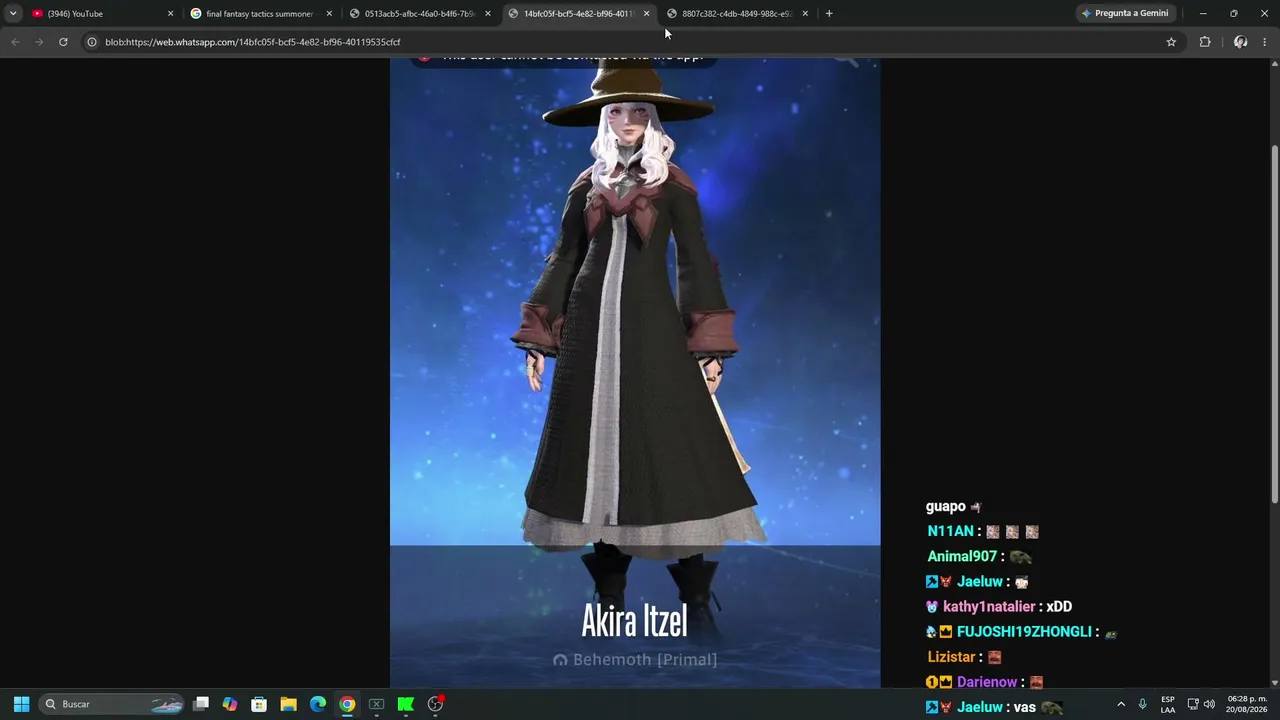Viewport: 1280px width, 720px height.
Task: Click the Animal907 username in chat
Action: coord(962,557)
